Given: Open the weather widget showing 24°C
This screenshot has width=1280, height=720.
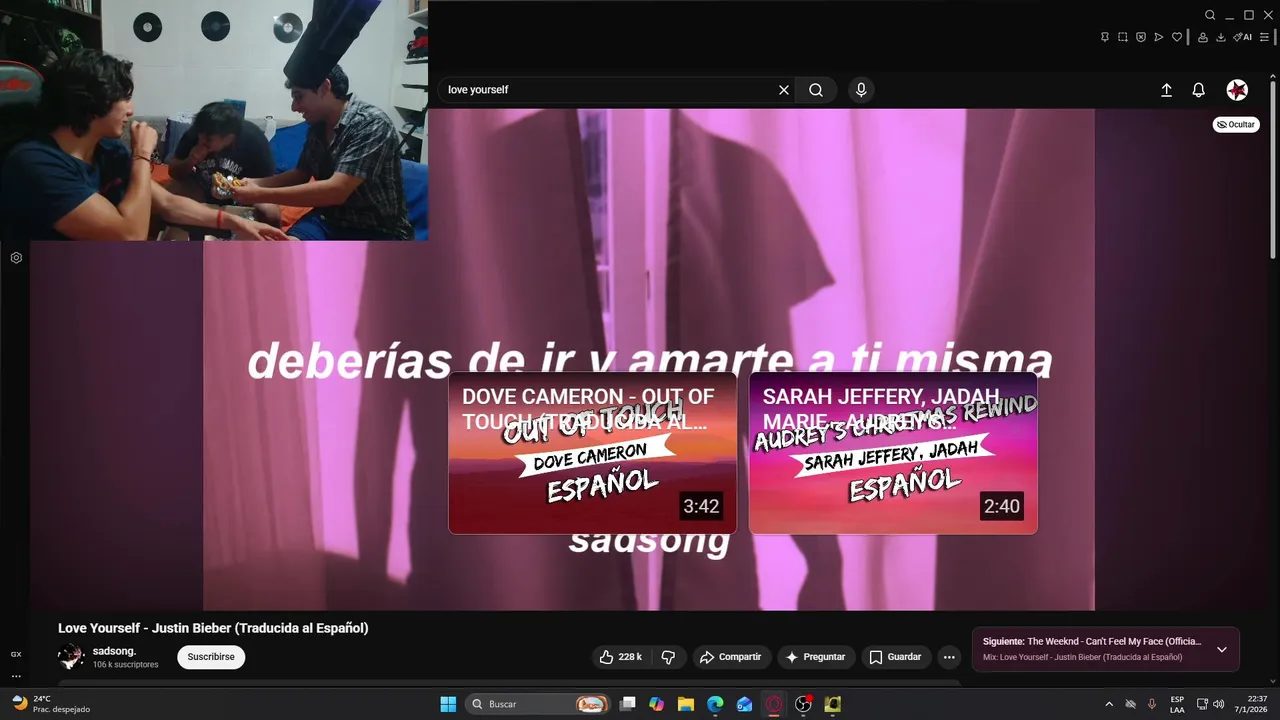Looking at the screenshot, I should click(x=50, y=704).
